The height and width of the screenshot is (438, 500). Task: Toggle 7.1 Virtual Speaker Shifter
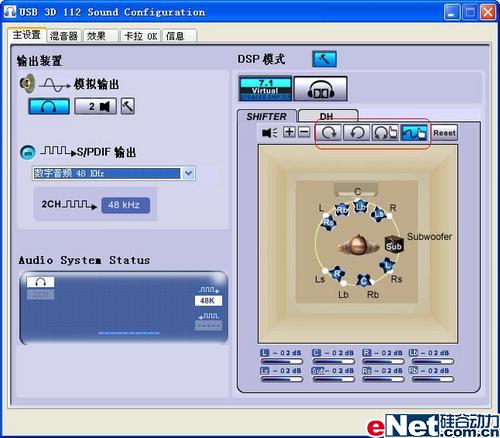point(265,89)
